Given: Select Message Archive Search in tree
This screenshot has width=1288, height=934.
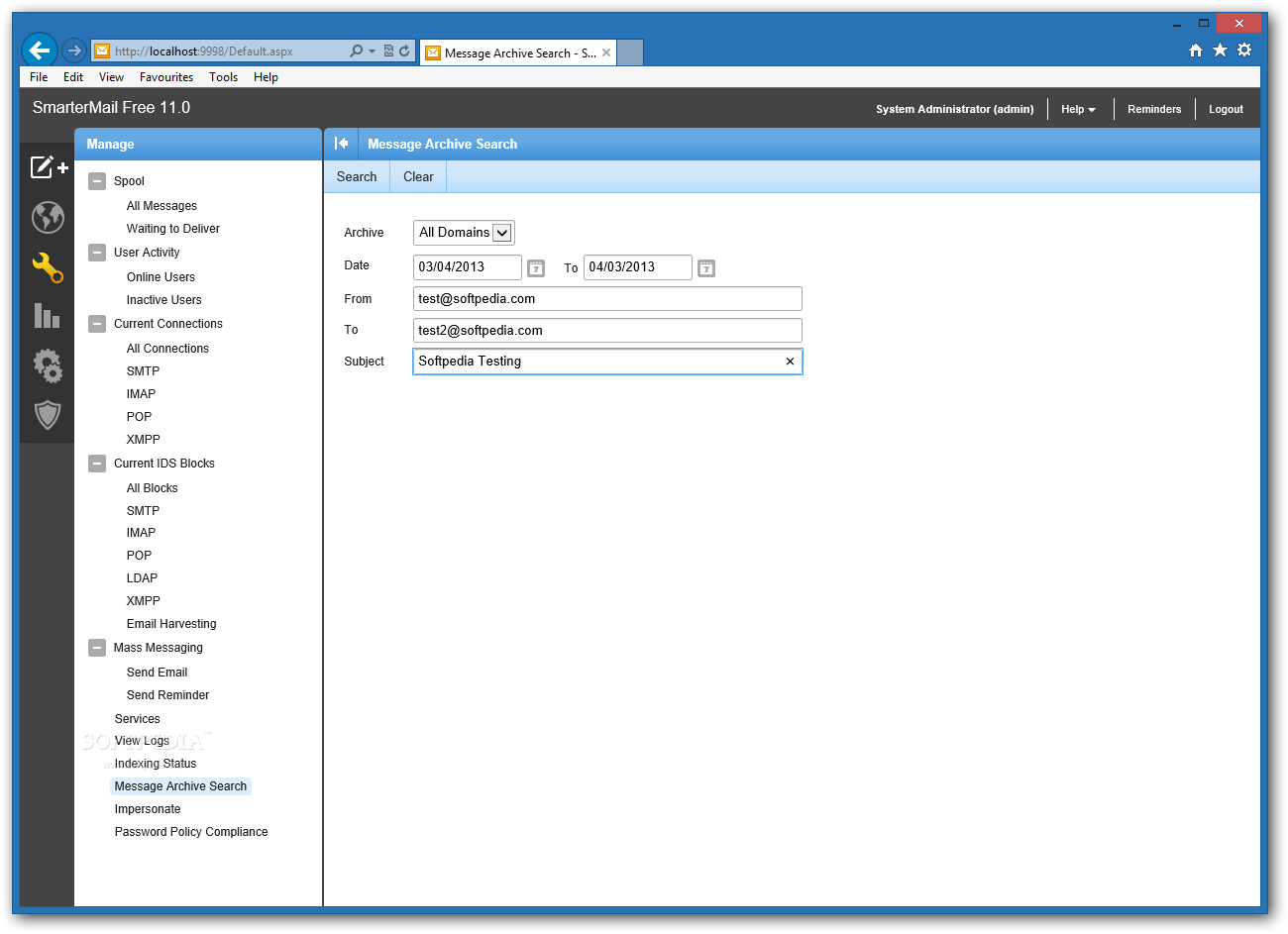Looking at the screenshot, I should point(180,786).
